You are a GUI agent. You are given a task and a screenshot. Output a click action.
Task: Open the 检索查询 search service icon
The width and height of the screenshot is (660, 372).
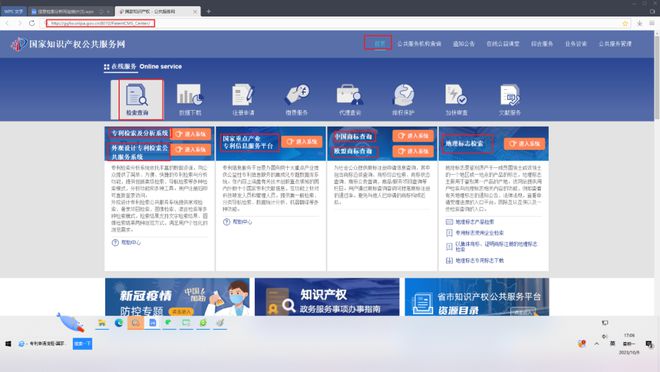137,100
